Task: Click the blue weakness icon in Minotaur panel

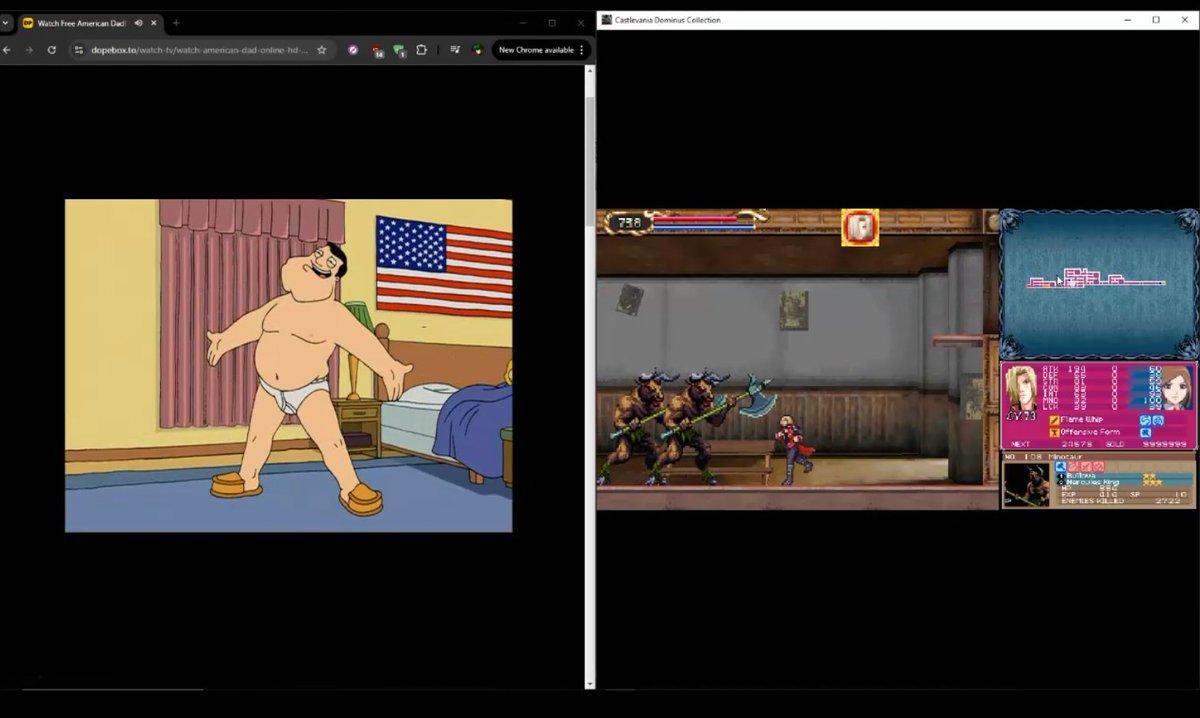Action: pos(1060,466)
